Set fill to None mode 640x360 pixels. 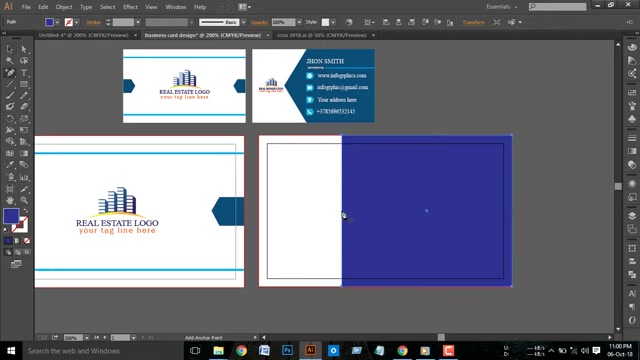pyautogui.click(x=27, y=241)
